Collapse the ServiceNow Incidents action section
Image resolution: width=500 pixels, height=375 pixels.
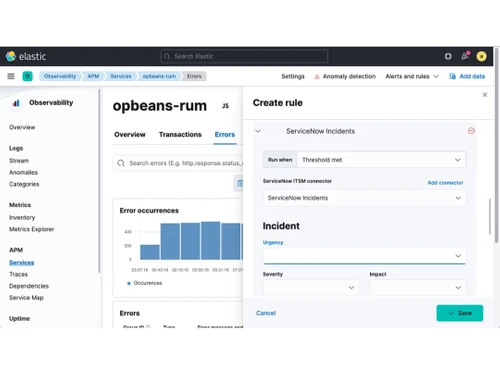click(258, 131)
